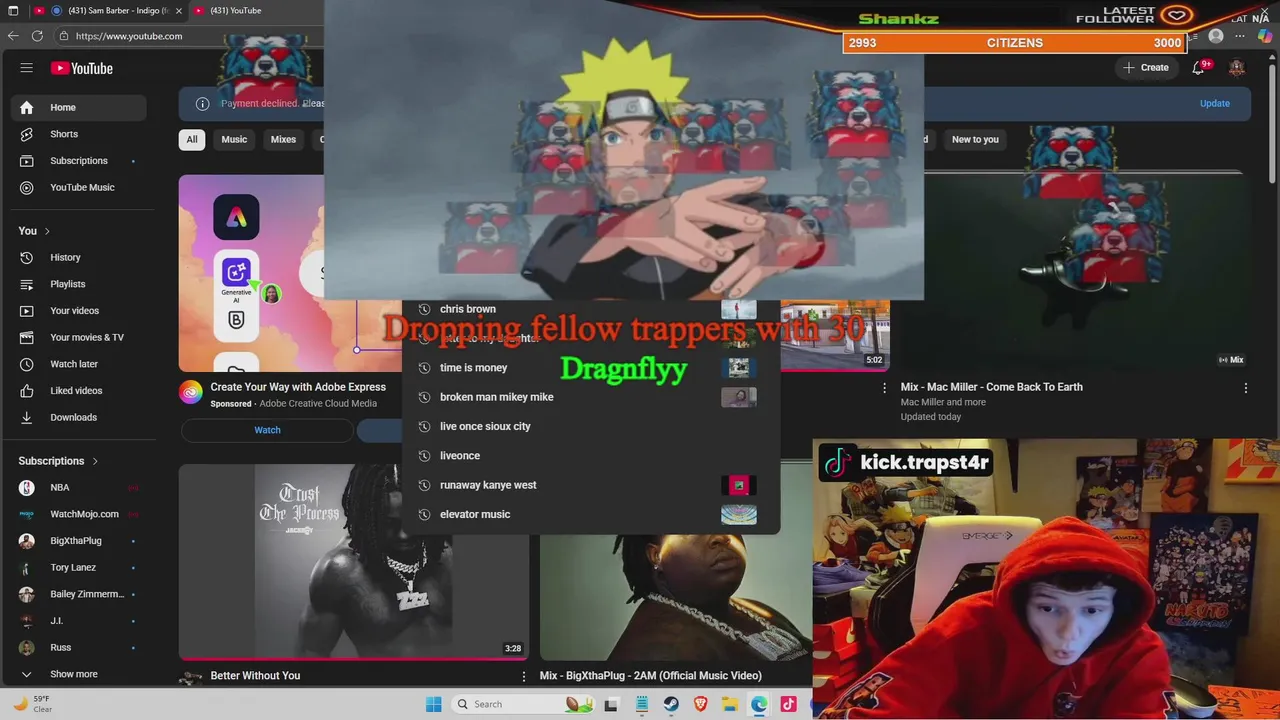The width and height of the screenshot is (1280, 720).
Task: Open the notifications bell
Action: click(x=1199, y=68)
